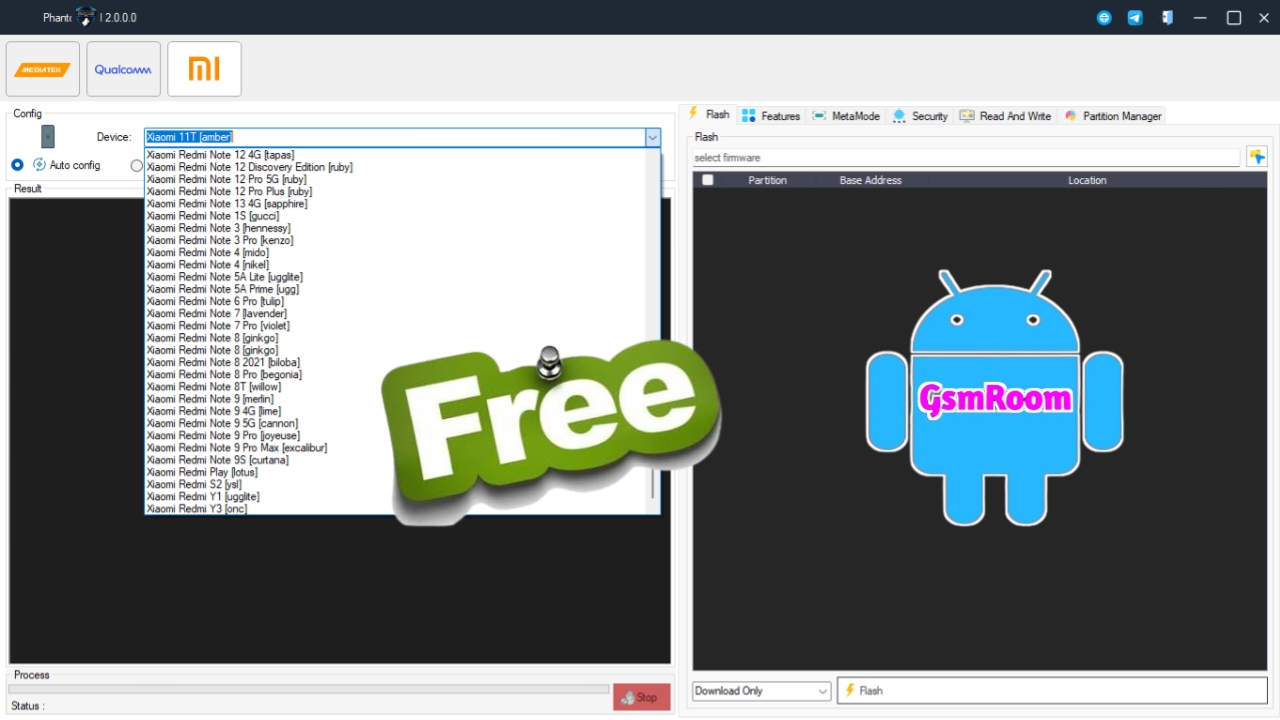This screenshot has width=1280, height=720.
Task: Select the MediaTek platform icon
Action: coord(43,69)
